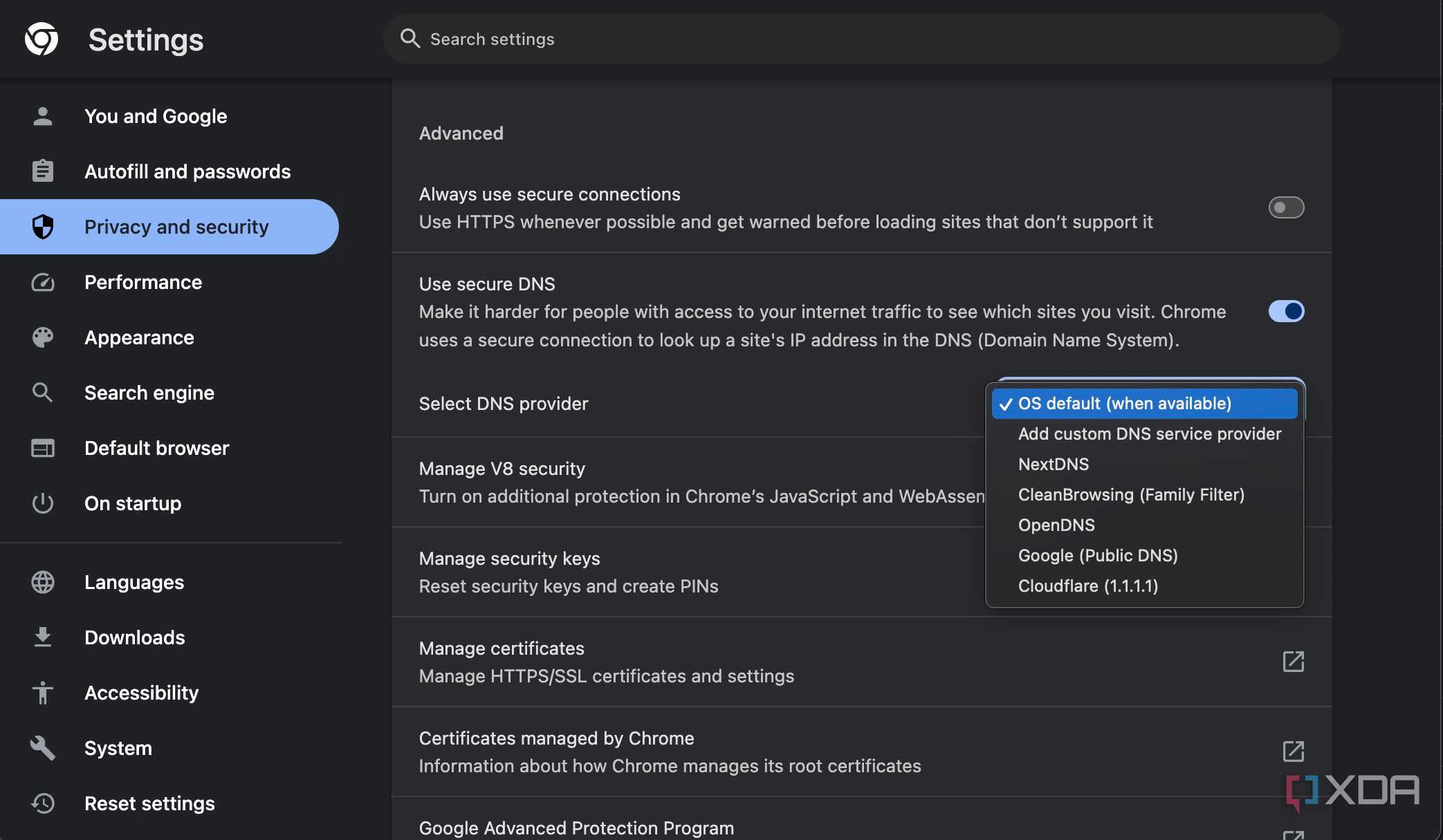Click the history icon for Reset settings

pos(43,803)
